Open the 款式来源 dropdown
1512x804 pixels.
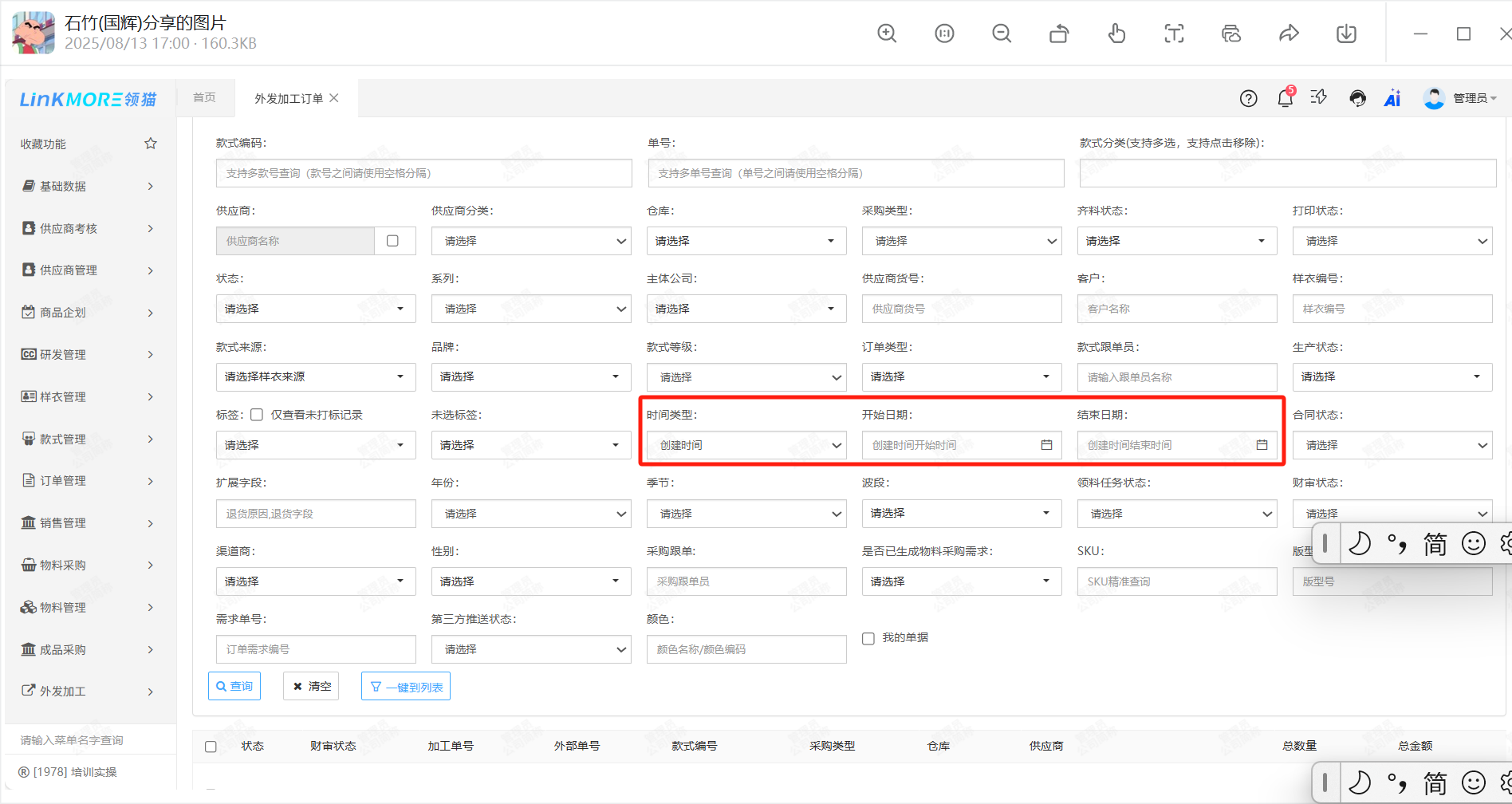(315, 376)
